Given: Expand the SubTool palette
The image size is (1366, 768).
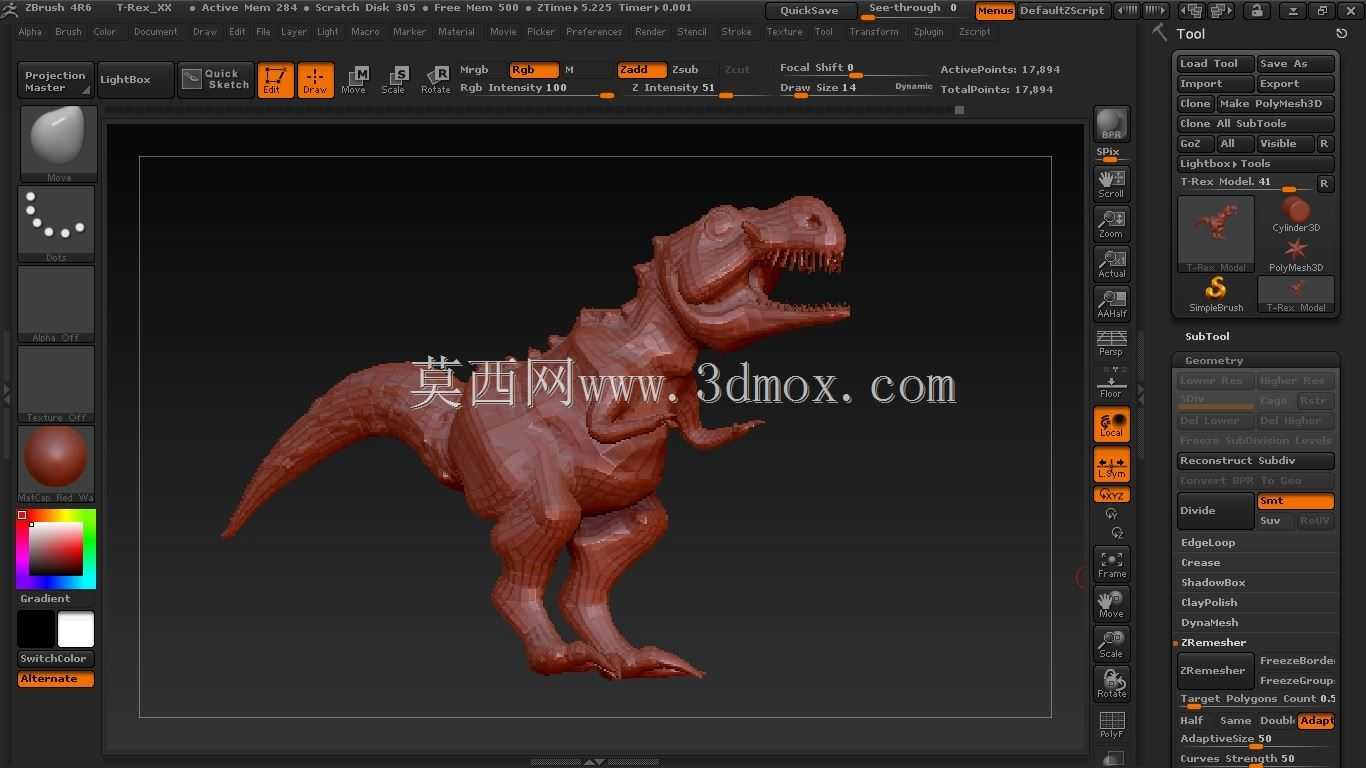Looking at the screenshot, I should pos(1207,337).
